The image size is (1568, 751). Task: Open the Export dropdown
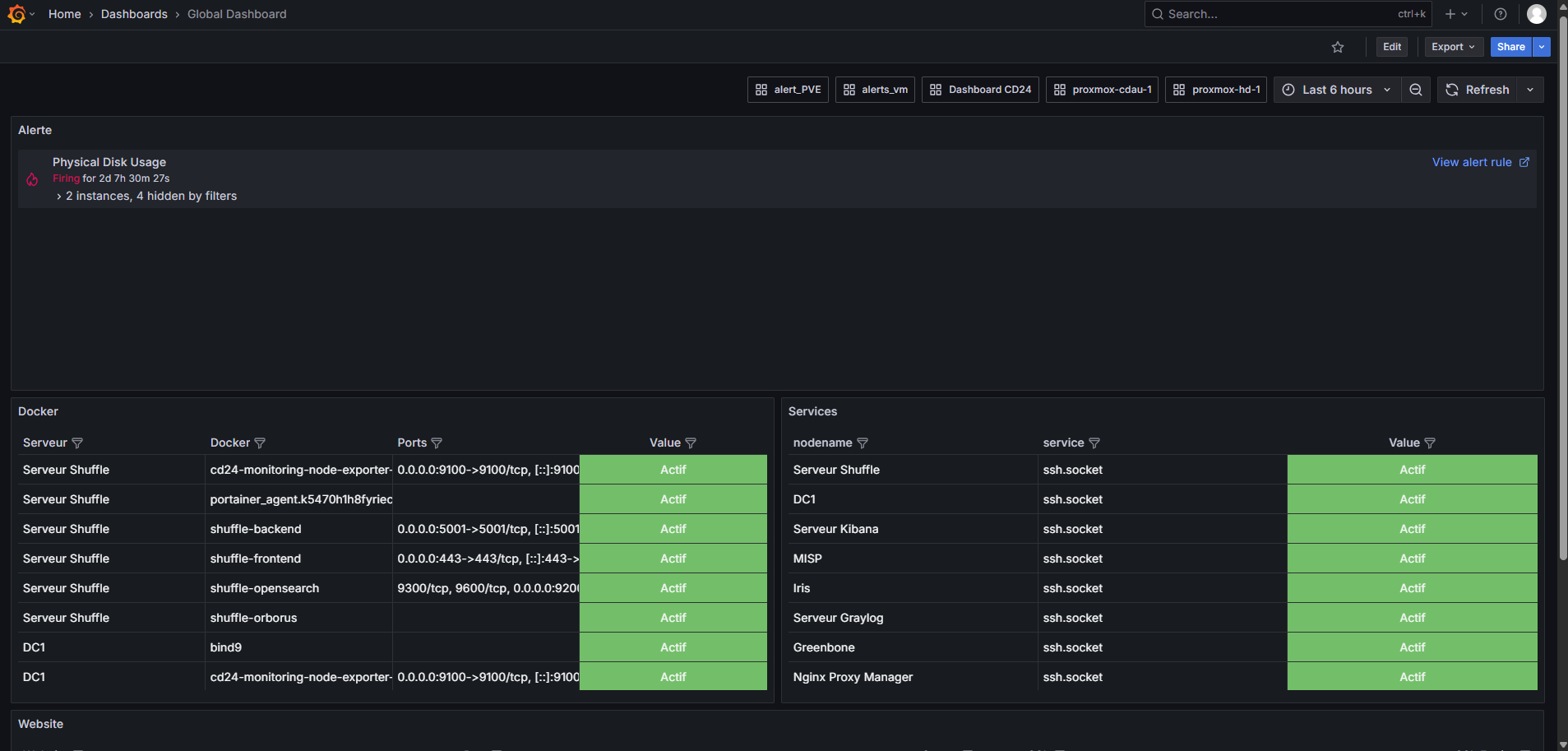click(x=1454, y=47)
